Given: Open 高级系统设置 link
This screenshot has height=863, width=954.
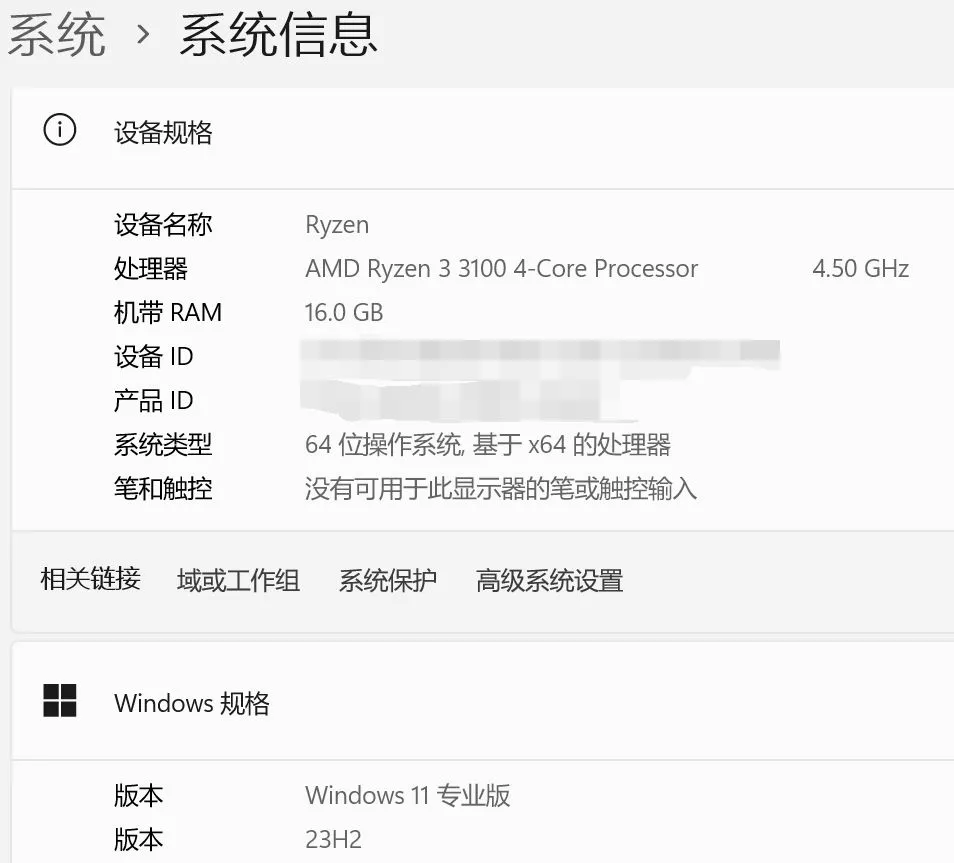Looking at the screenshot, I should pos(549,580).
